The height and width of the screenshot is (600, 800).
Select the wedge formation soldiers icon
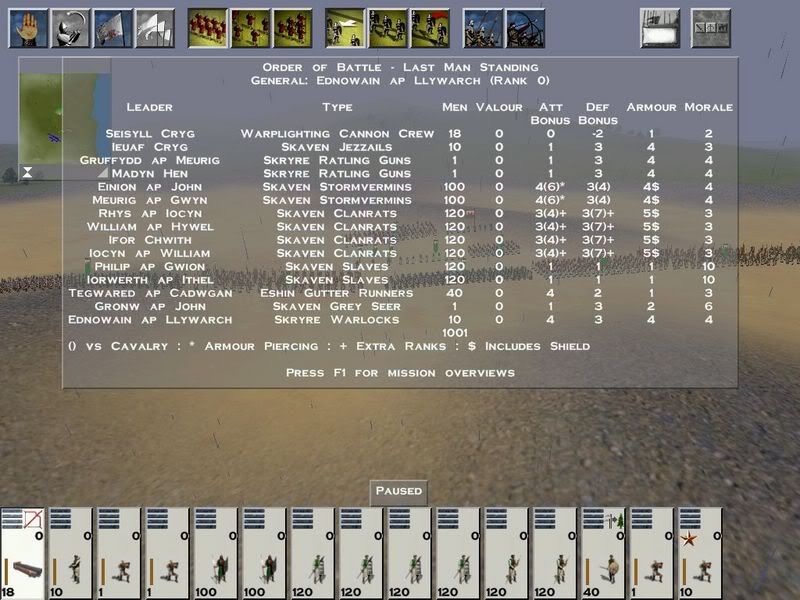point(292,29)
